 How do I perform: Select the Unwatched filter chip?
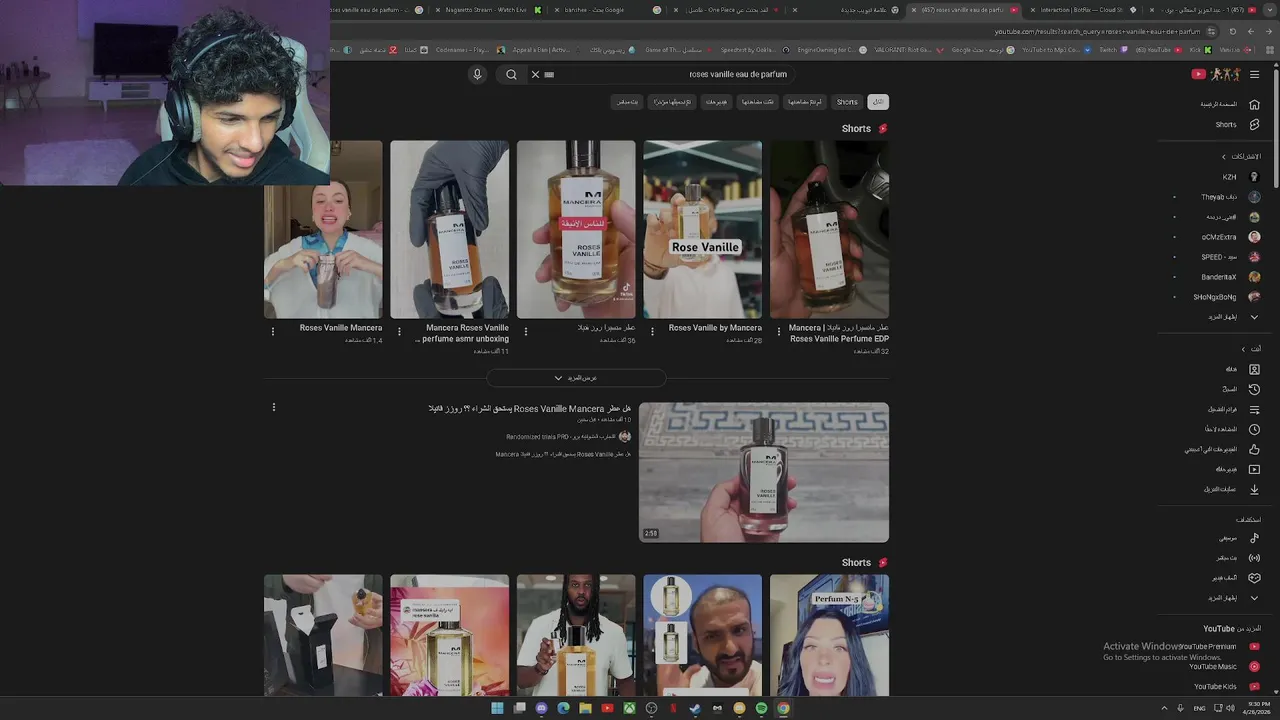click(804, 102)
